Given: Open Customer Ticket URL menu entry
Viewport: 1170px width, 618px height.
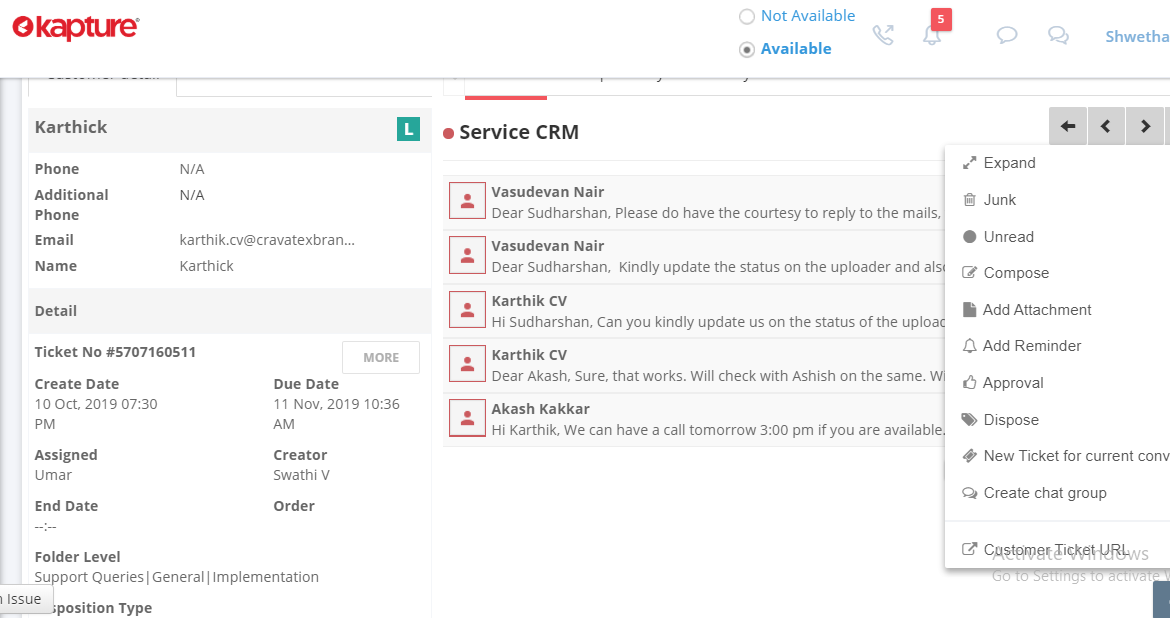Looking at the screenshot, I should [x=1057, y=549].
